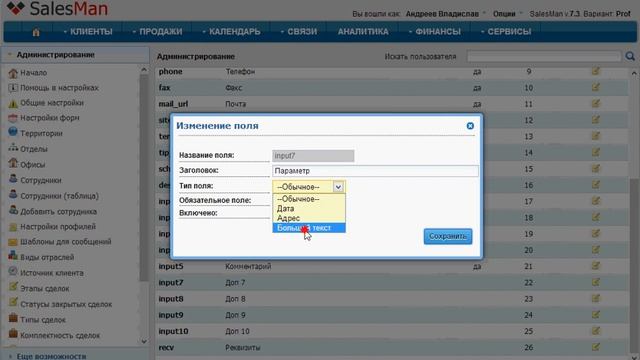Screen dimensions: 640x360
Task: Click the user search magnifier icon
Action: [630, 56]
